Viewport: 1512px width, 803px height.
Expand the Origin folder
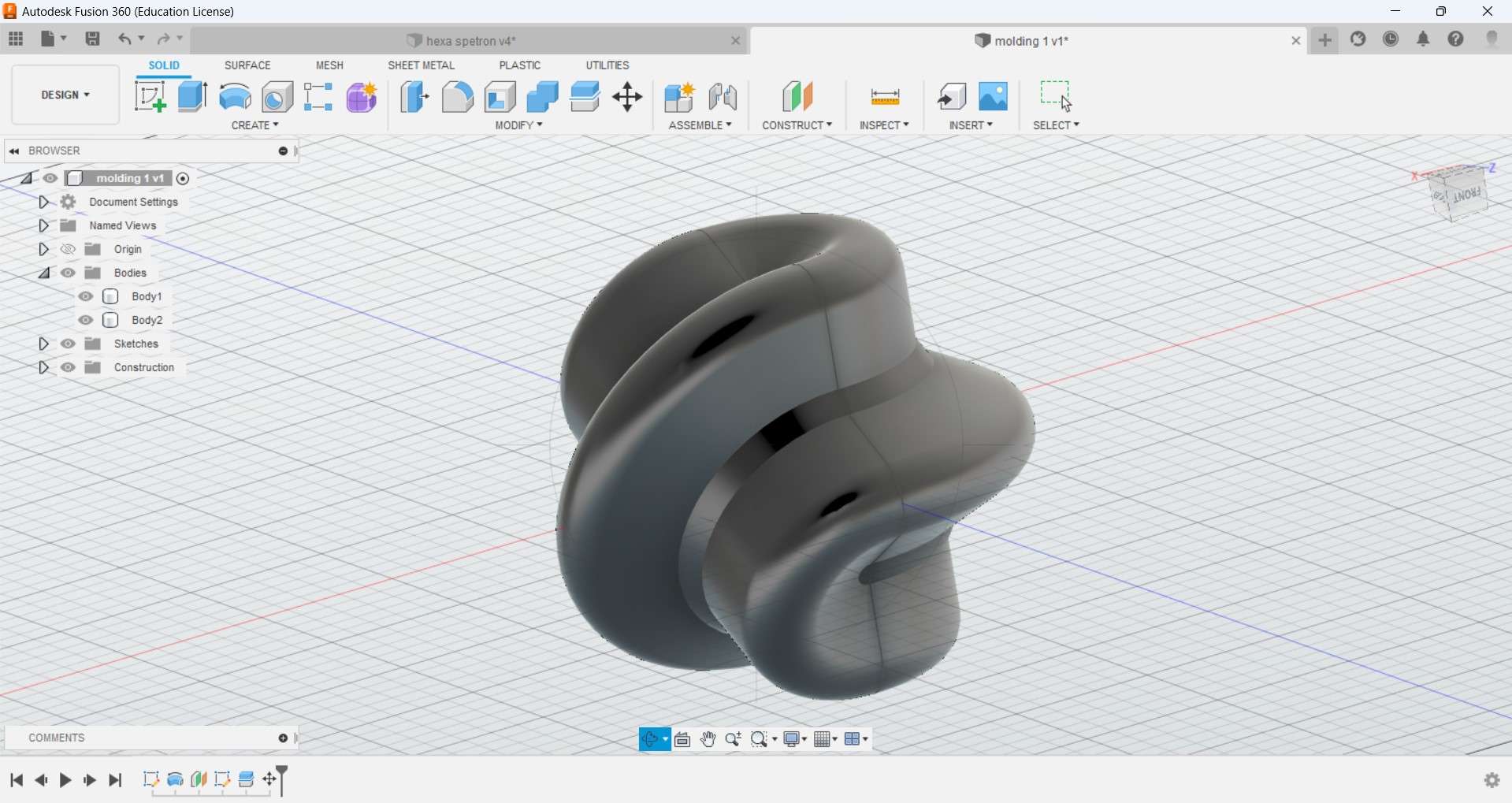click(x=44, y=250)
